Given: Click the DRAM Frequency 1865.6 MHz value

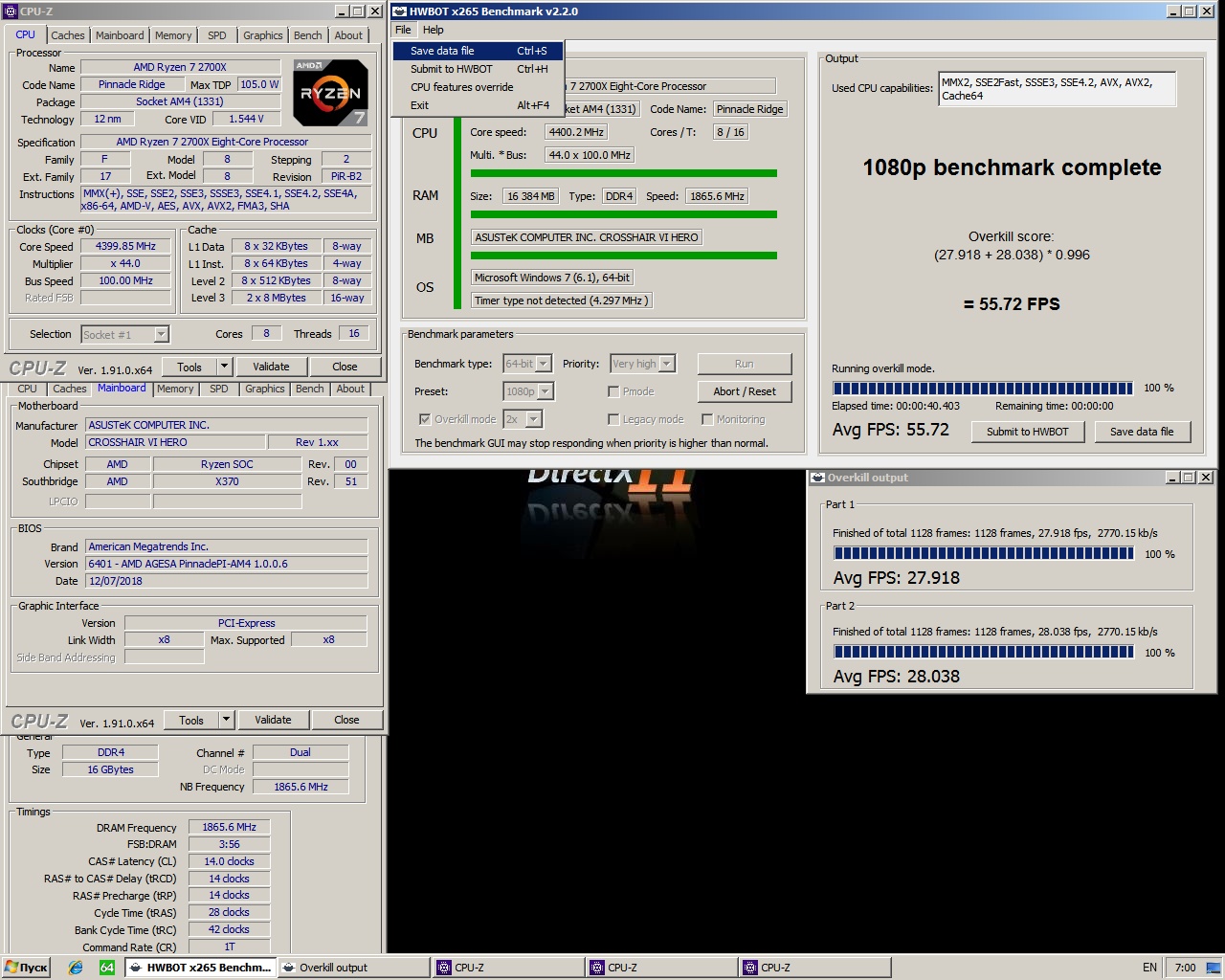Looking at the screenshot, I should point(229,827).
